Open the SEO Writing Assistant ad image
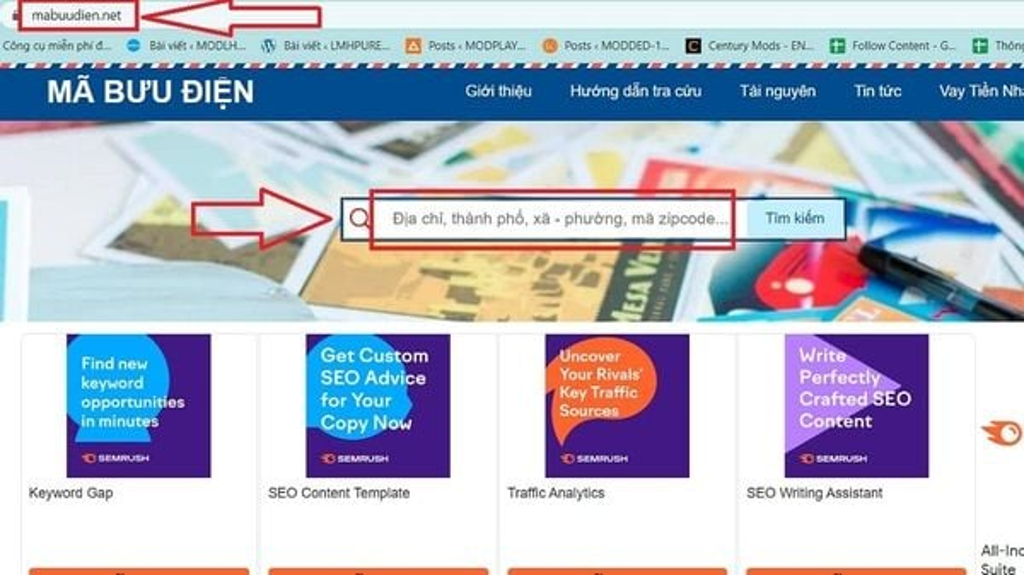1024x575 pixels. point(857,406)
